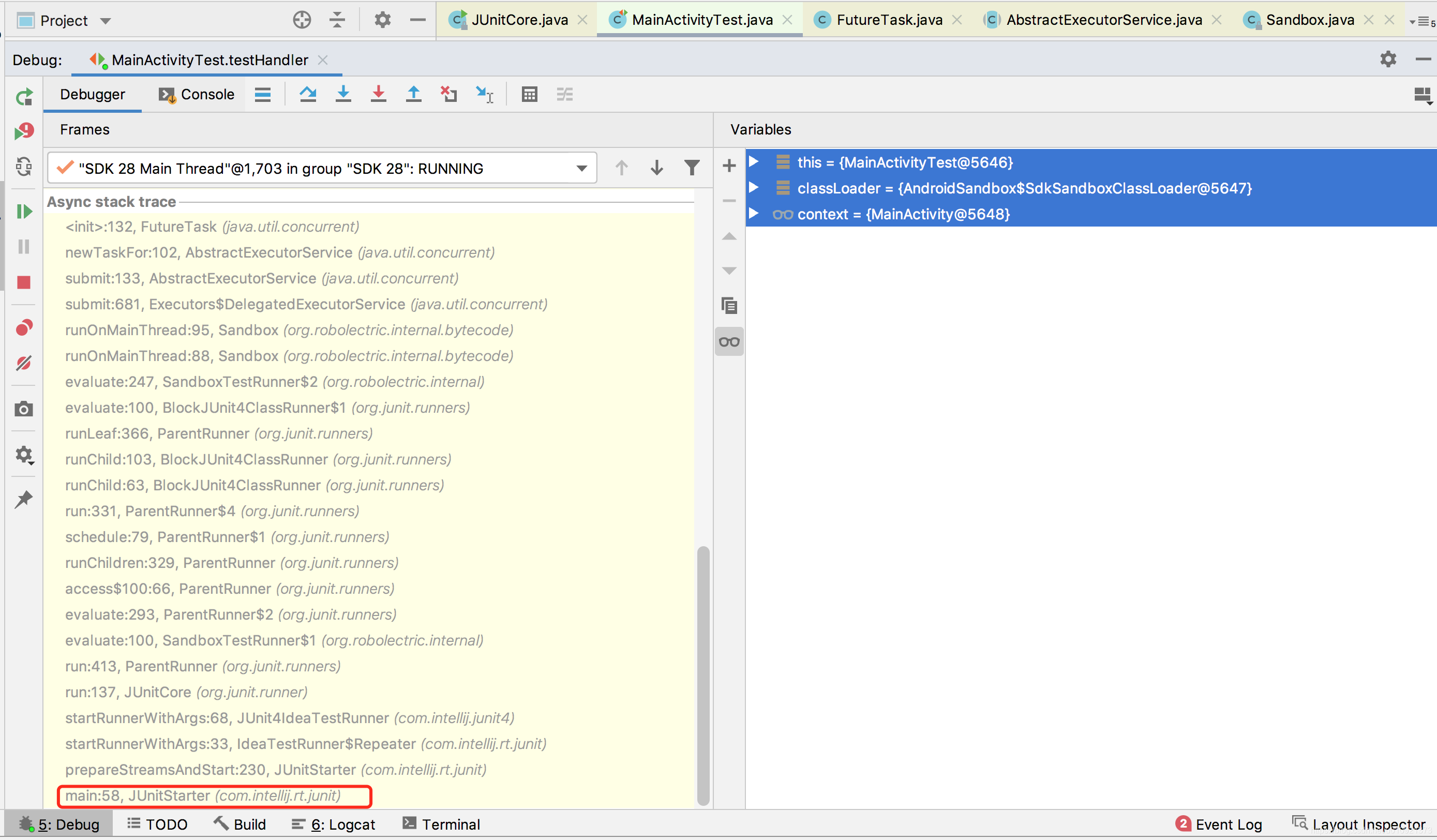This screenshot has height=840, width=1437.
Task: Click the Step Out icon
Action: point(413,94)
